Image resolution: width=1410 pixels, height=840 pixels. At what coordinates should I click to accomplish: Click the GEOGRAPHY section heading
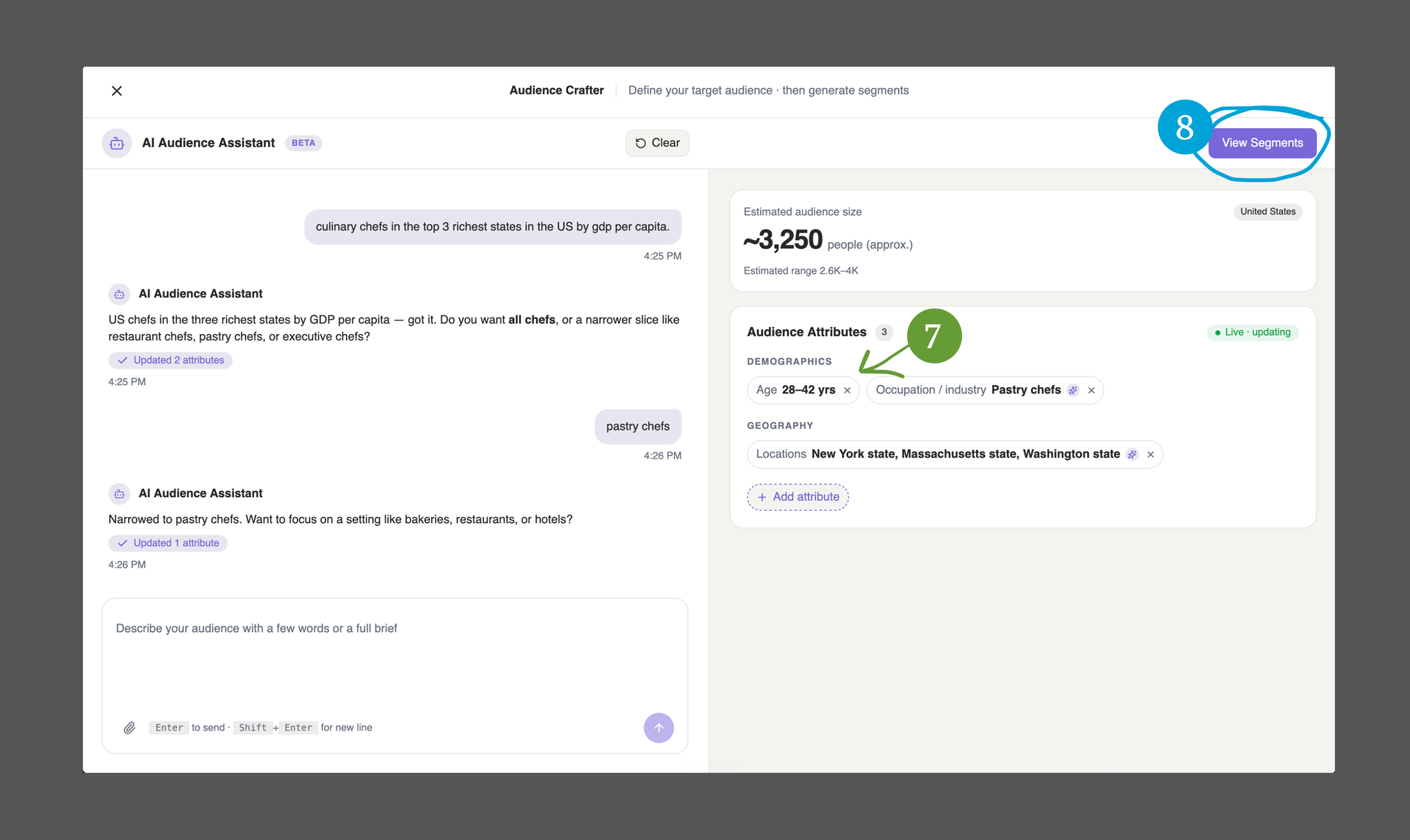(780, 426)
